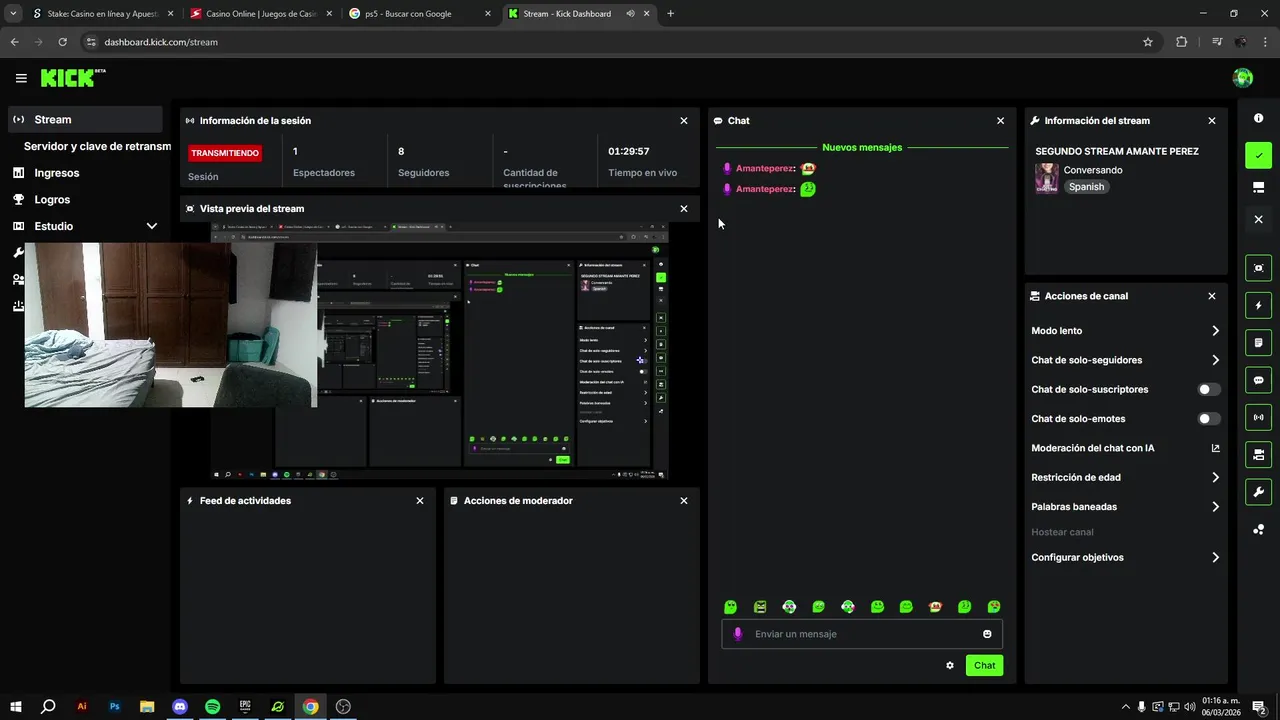Open Chat de solo-seguidores options
The height and width of the screenshot is (720, 1280).
pos(1126,360)
